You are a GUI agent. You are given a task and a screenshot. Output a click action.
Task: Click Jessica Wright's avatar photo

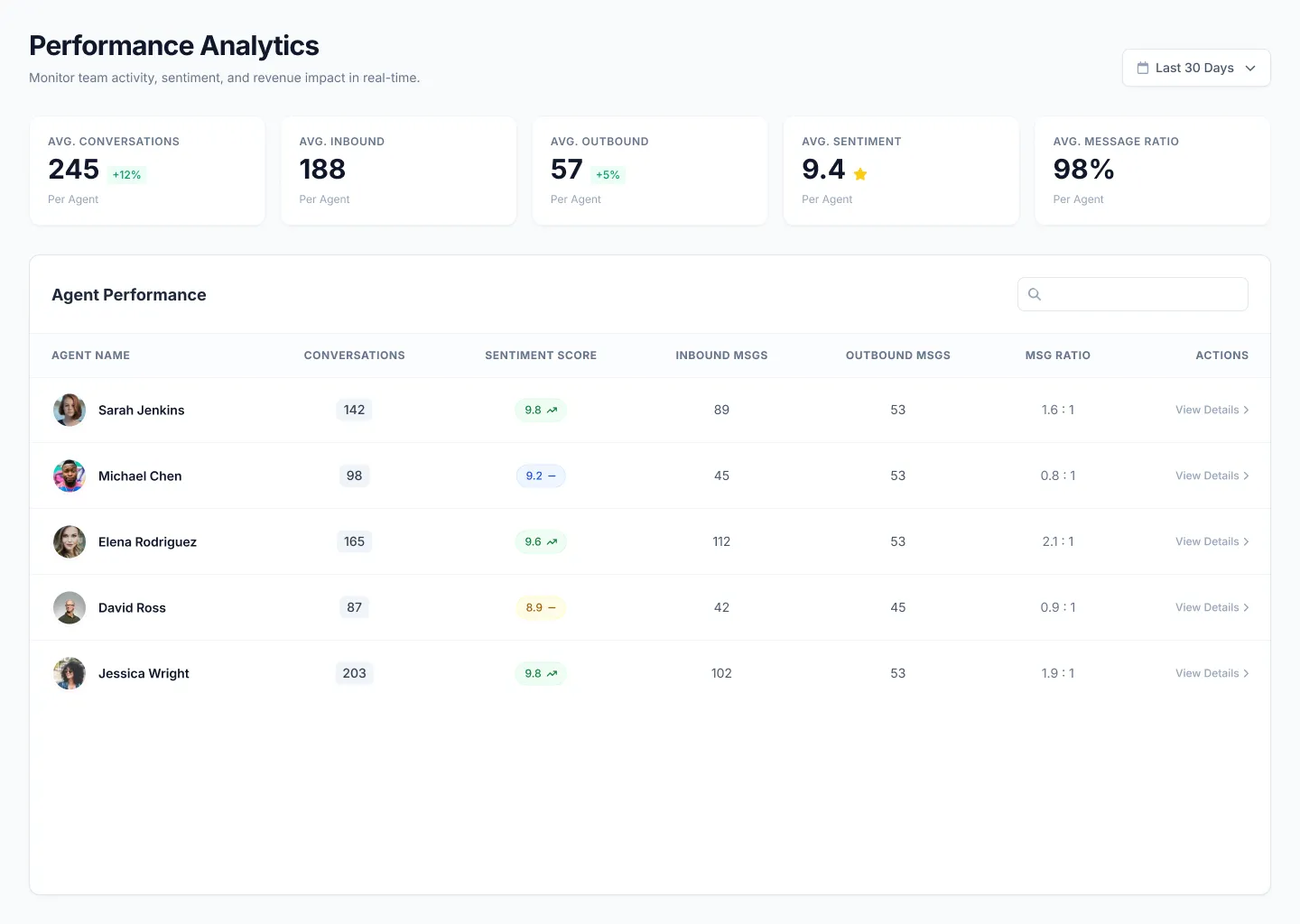click(69, 673)
